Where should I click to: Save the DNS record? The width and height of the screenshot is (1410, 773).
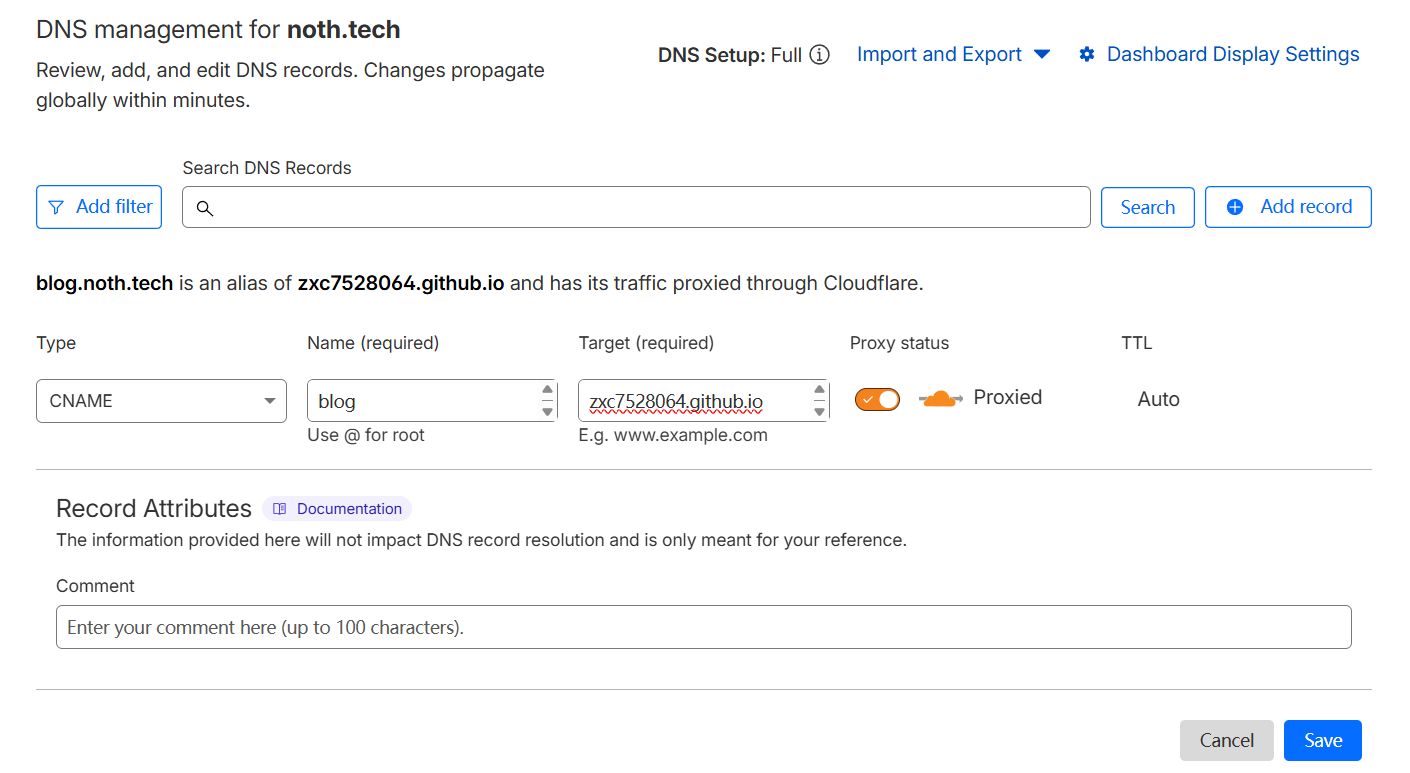pyautogui.click(x=1322, y=741)
